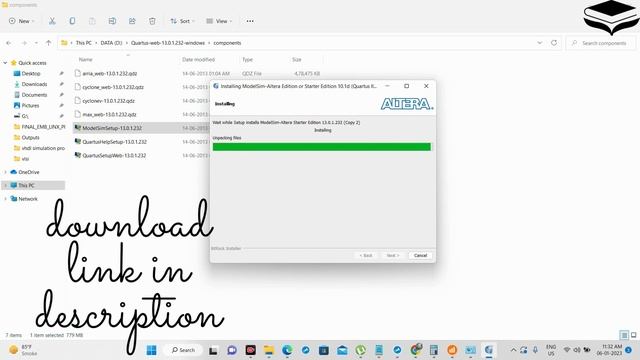Viewport: 640px width, 360px height.
Task: Expand the Network tree node
Action: 5,199
